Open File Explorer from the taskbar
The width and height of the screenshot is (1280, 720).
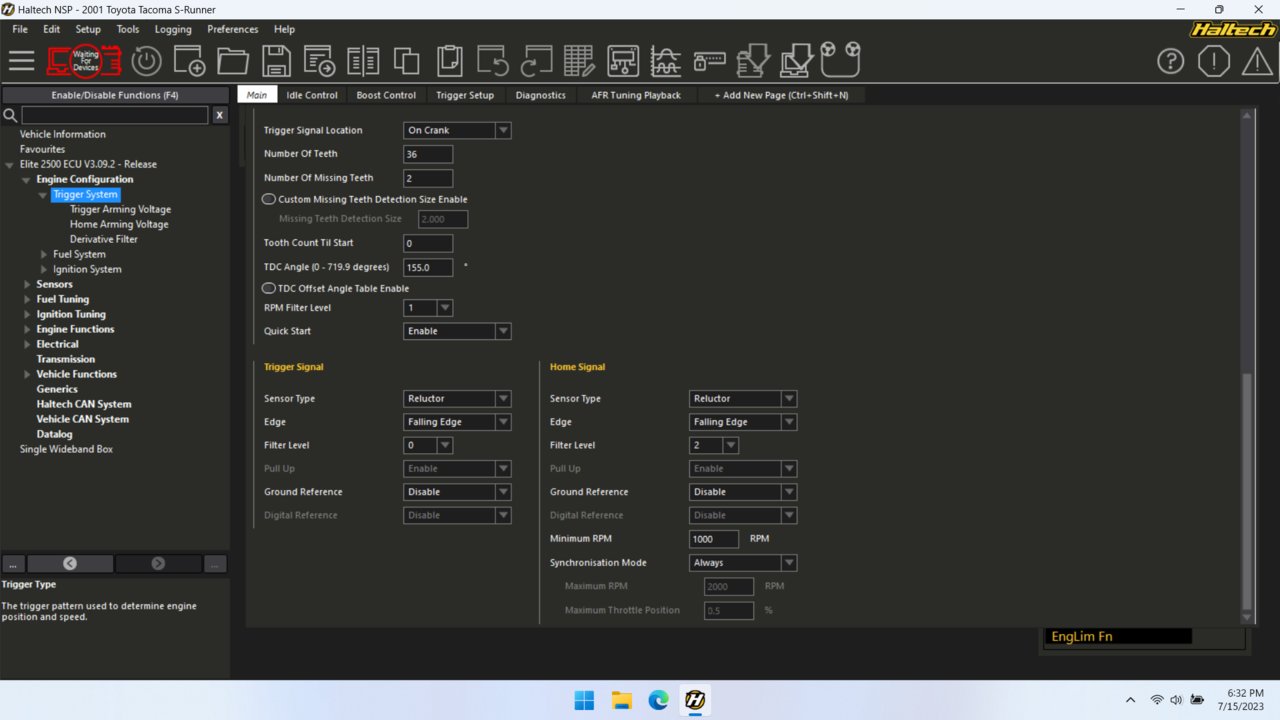(x=621, y=700)
